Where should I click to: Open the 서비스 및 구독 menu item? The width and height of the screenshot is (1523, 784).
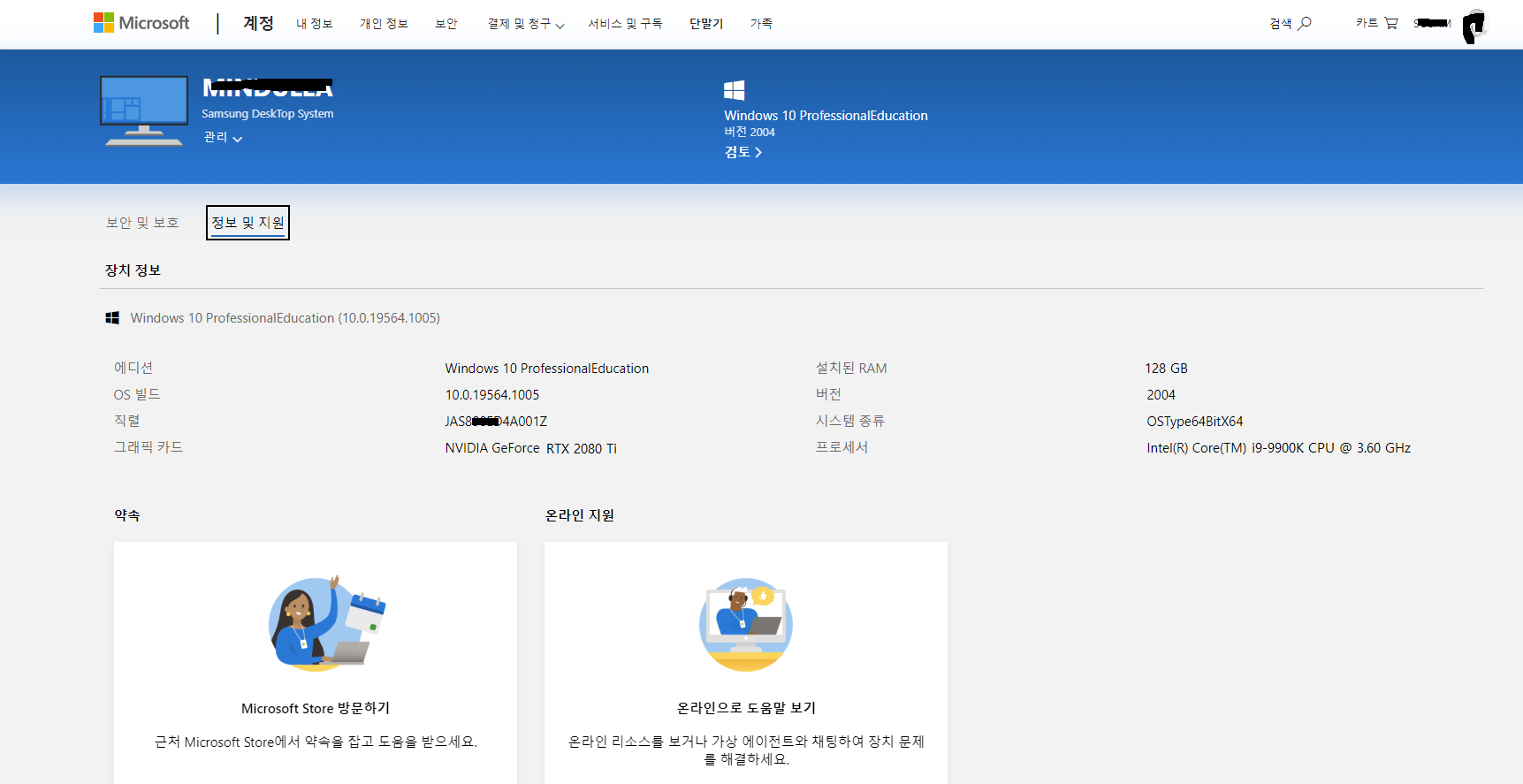[625, 24]
